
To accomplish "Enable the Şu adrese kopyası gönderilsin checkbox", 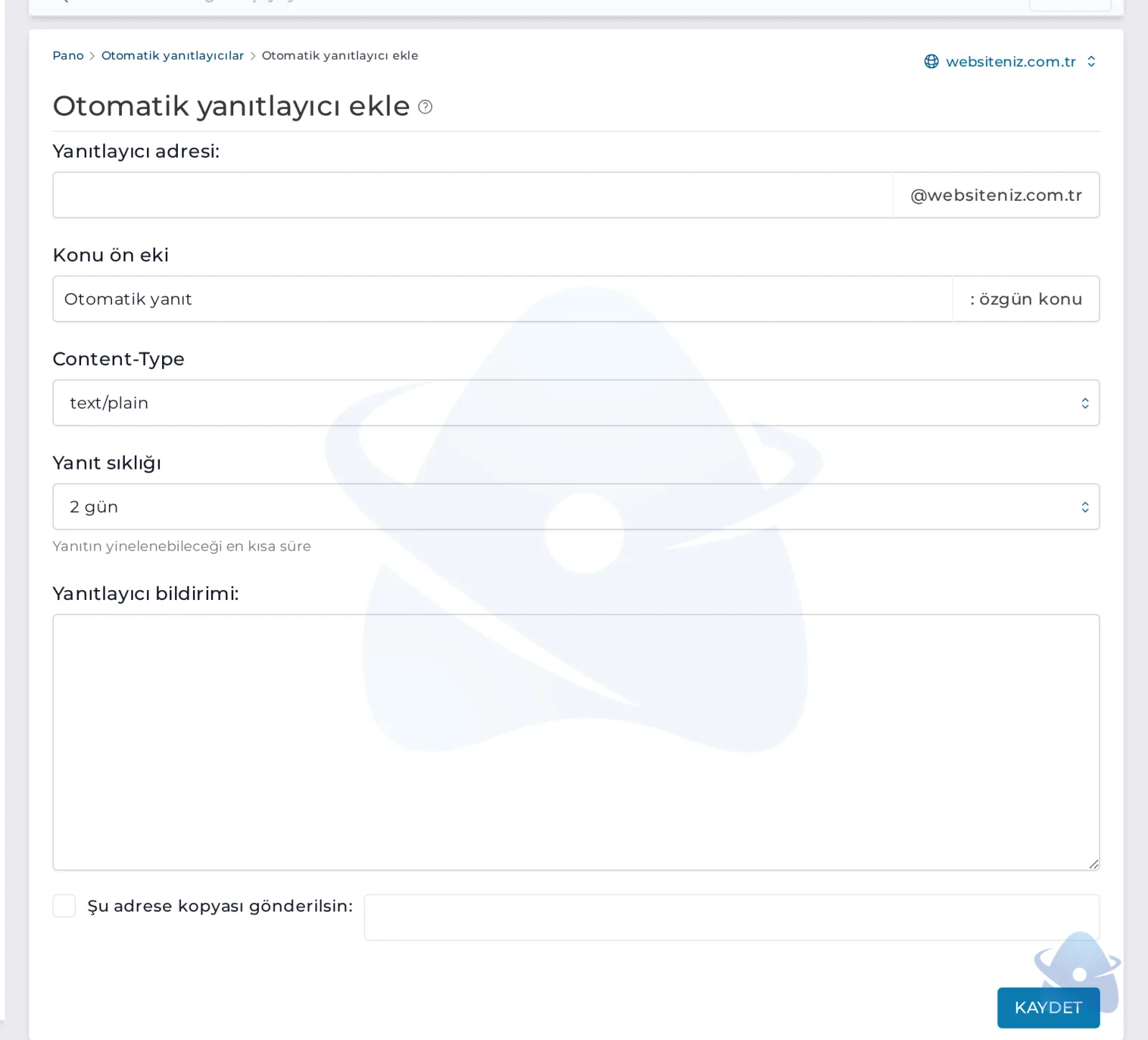I will click(65, 906).
